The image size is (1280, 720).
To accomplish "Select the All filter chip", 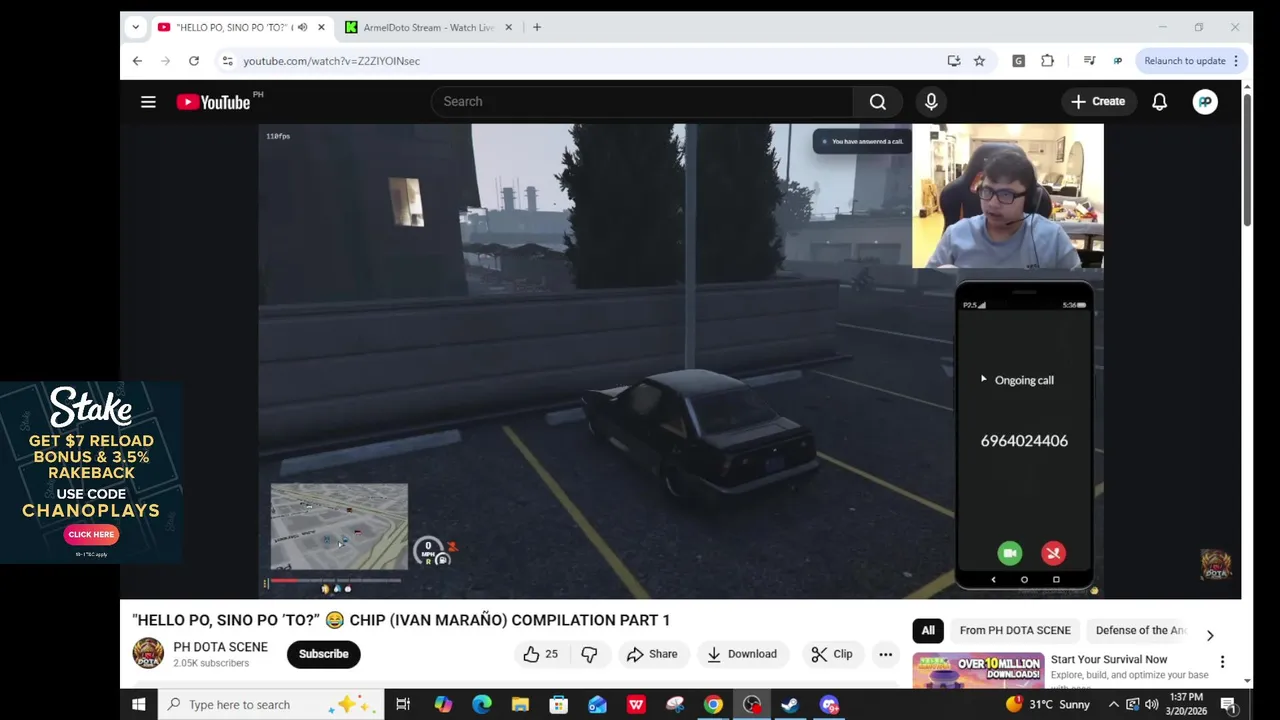I will [x=928, y=630].
